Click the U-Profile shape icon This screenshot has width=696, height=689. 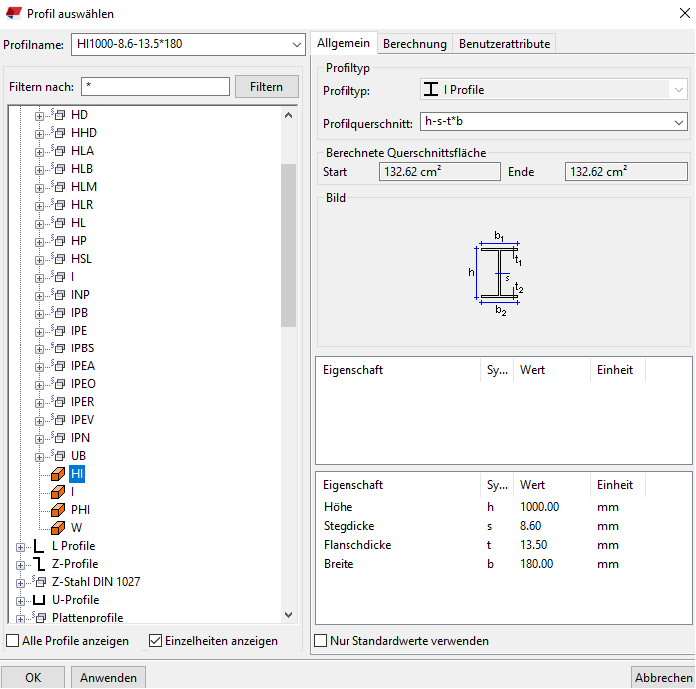(39, 600)
